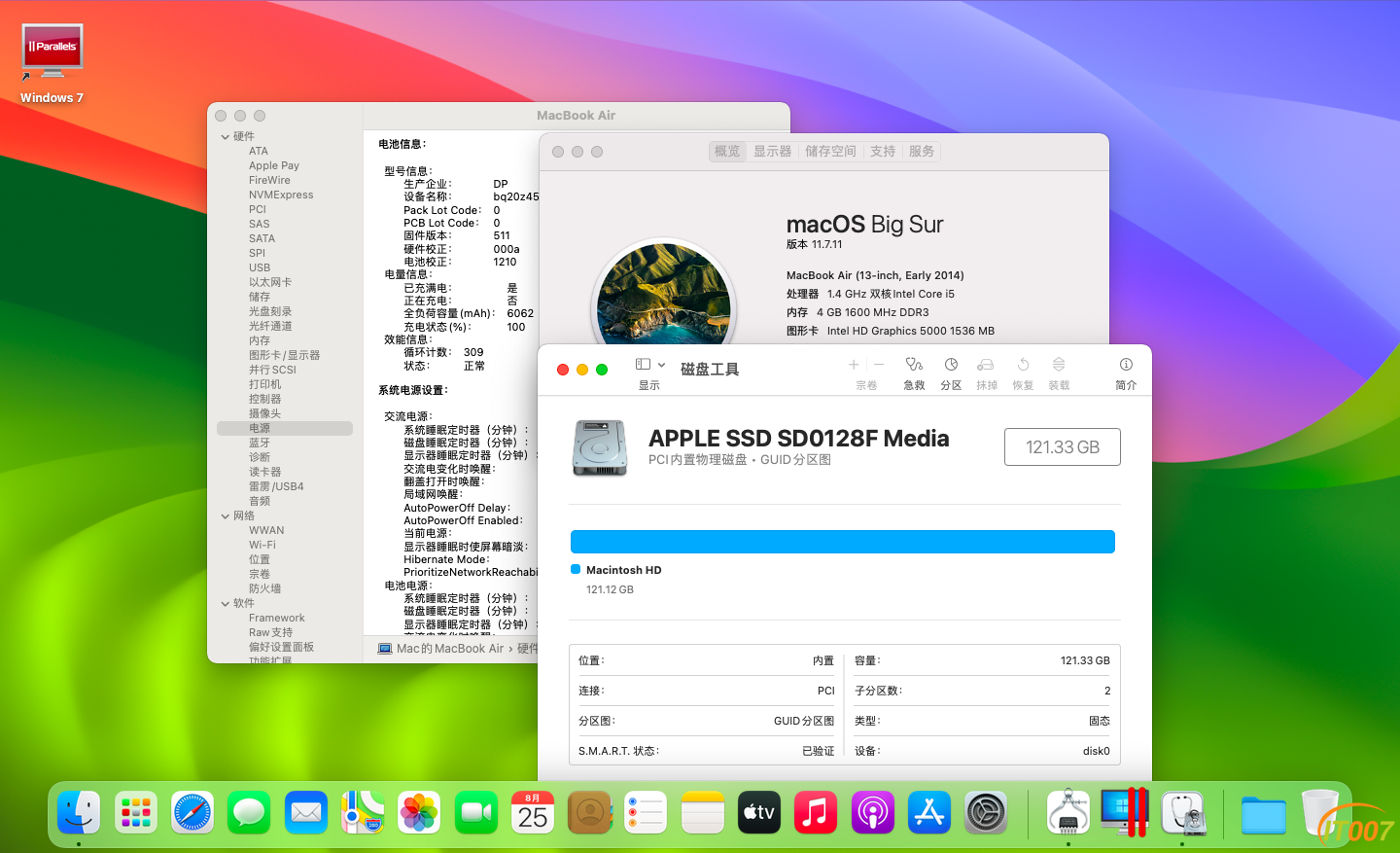The height and width of the screenshot is (853, 1400).
Task: Select 防火墙 in the sidebar
Action: pyautogui.click(x=264, y=588)
